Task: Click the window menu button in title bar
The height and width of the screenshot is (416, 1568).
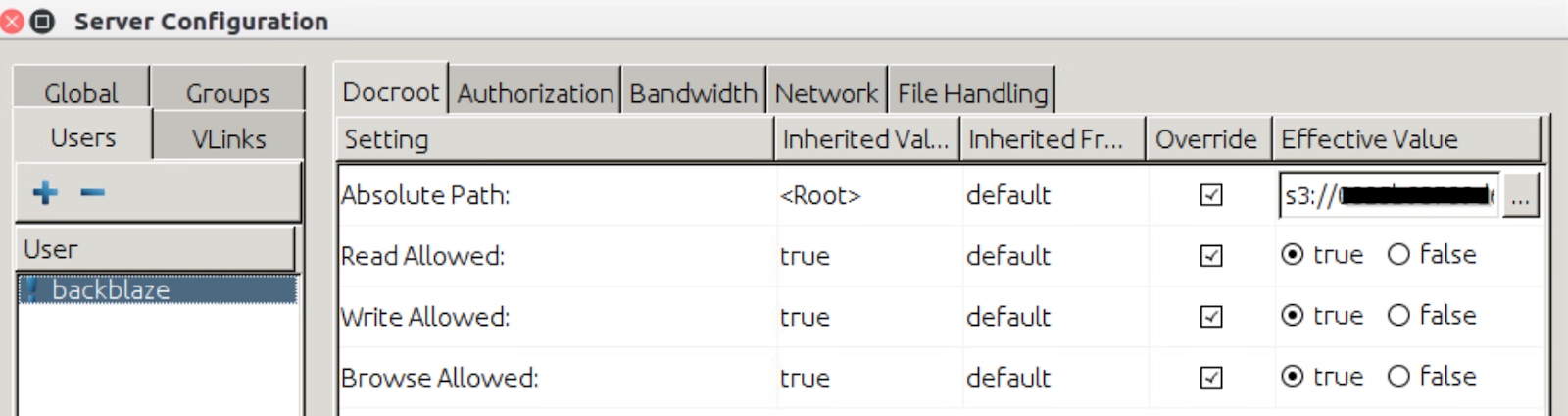Action: (x=42, y=21)
